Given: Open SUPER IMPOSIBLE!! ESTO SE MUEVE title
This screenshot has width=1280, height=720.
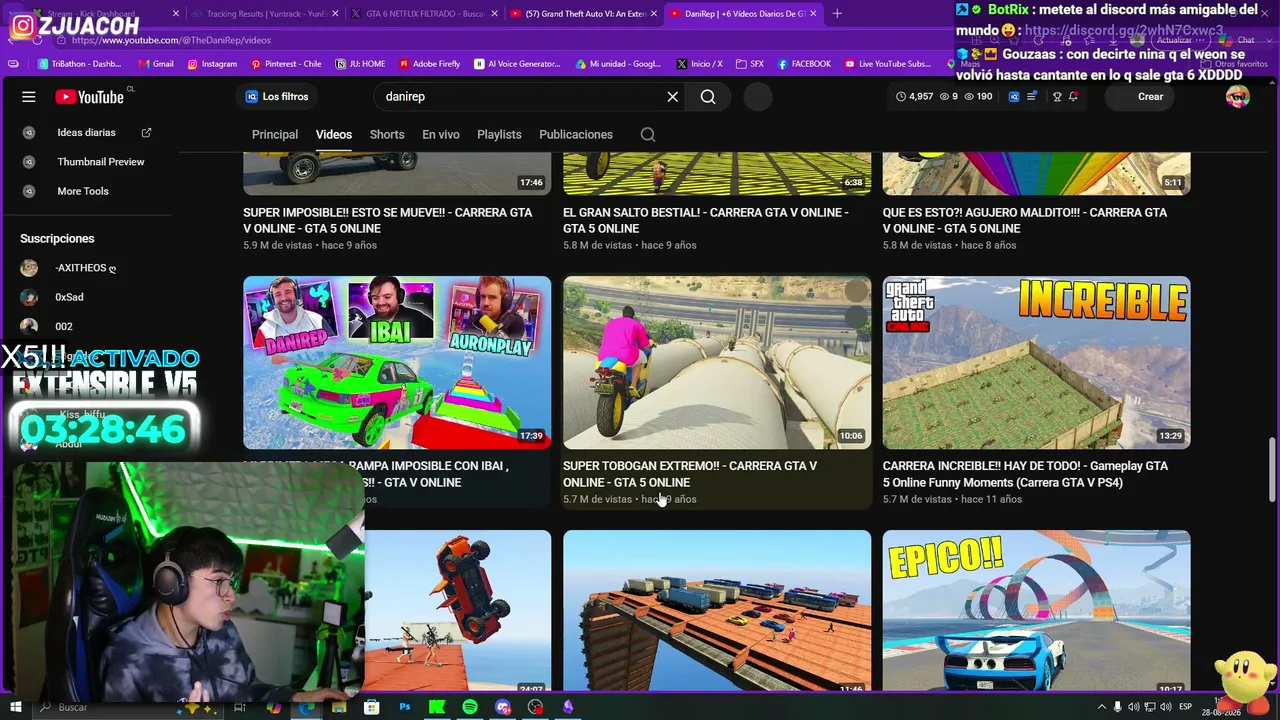Looking at the screenshot, I should (388, 221).
